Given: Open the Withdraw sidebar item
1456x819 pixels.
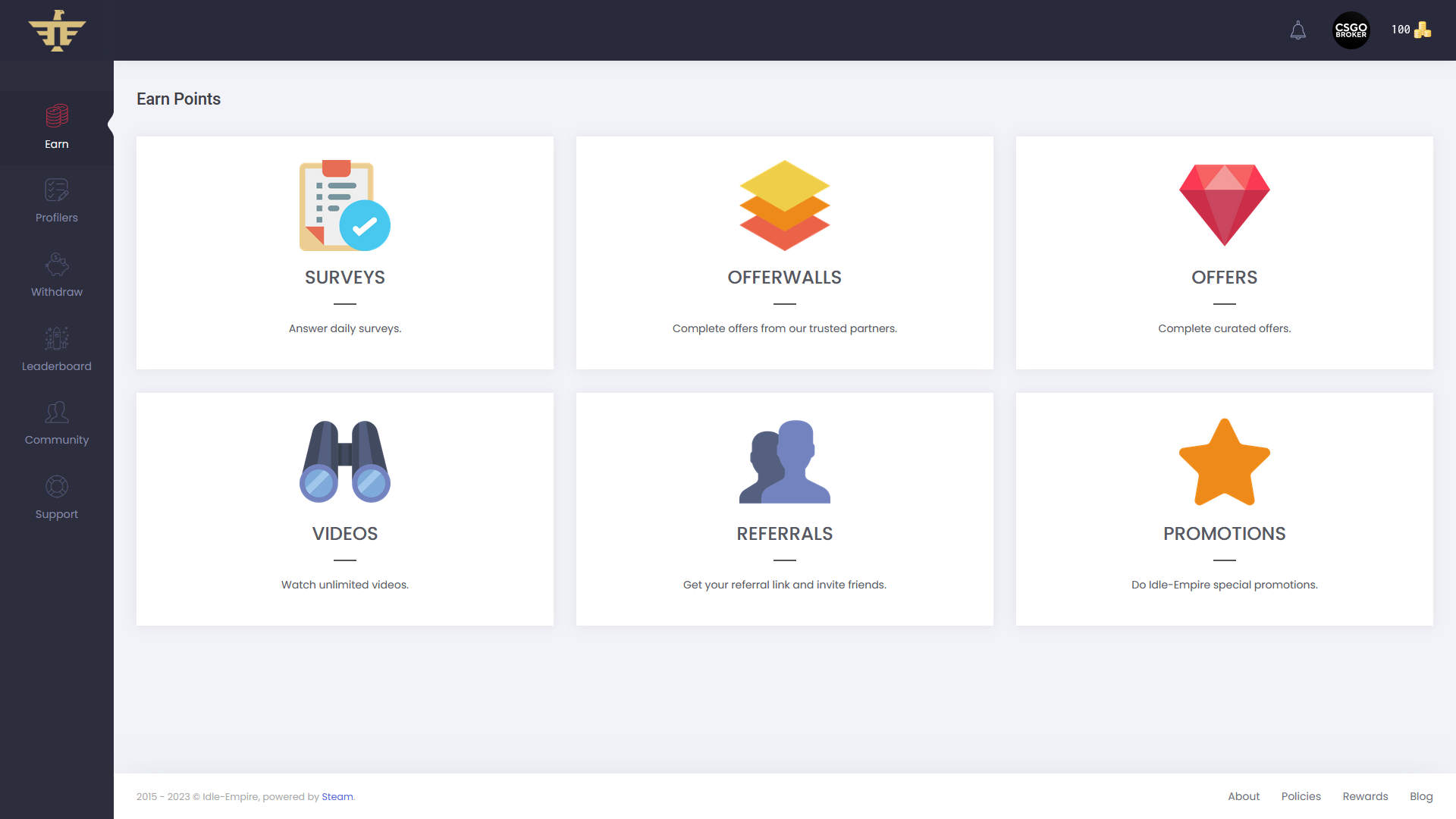Looking at the screenshot, I should coord(57,275).
